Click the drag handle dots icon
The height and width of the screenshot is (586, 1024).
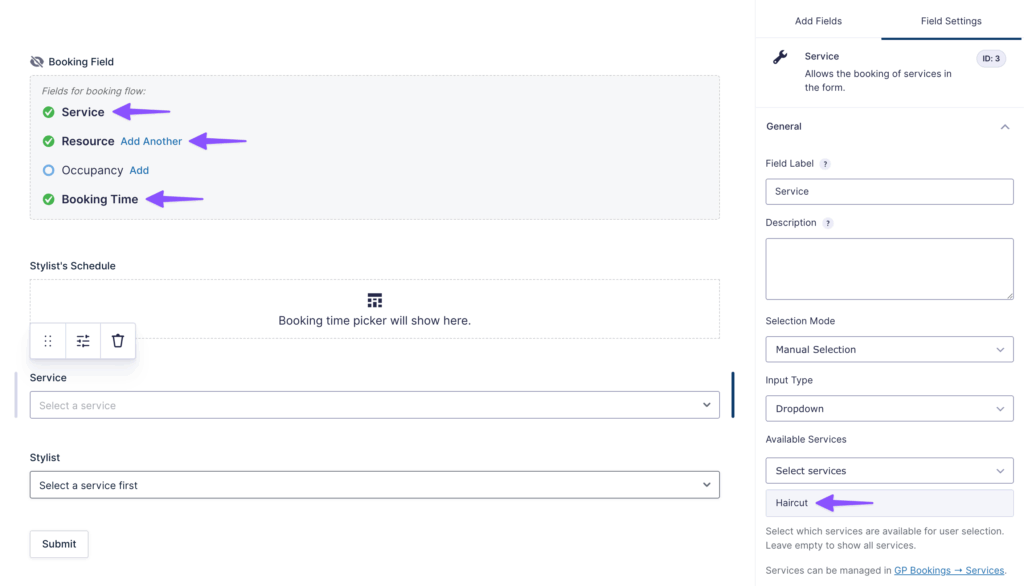pyautogui.click(x=47, y=340)
